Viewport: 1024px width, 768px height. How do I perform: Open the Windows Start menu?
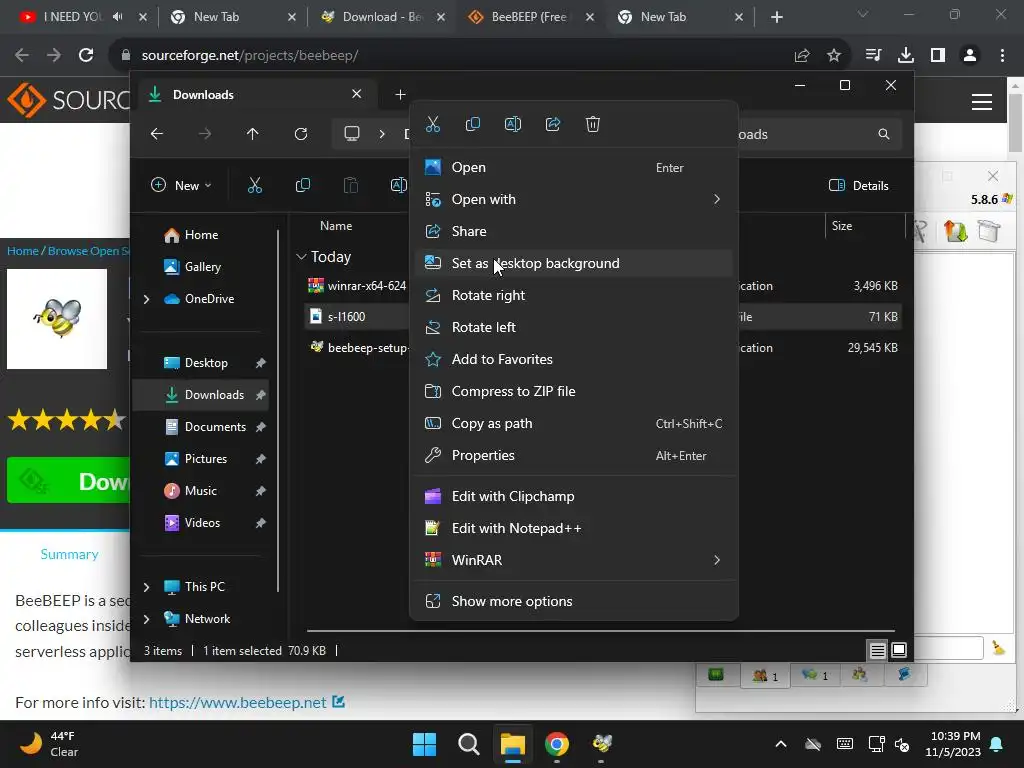tap(424, 744)
